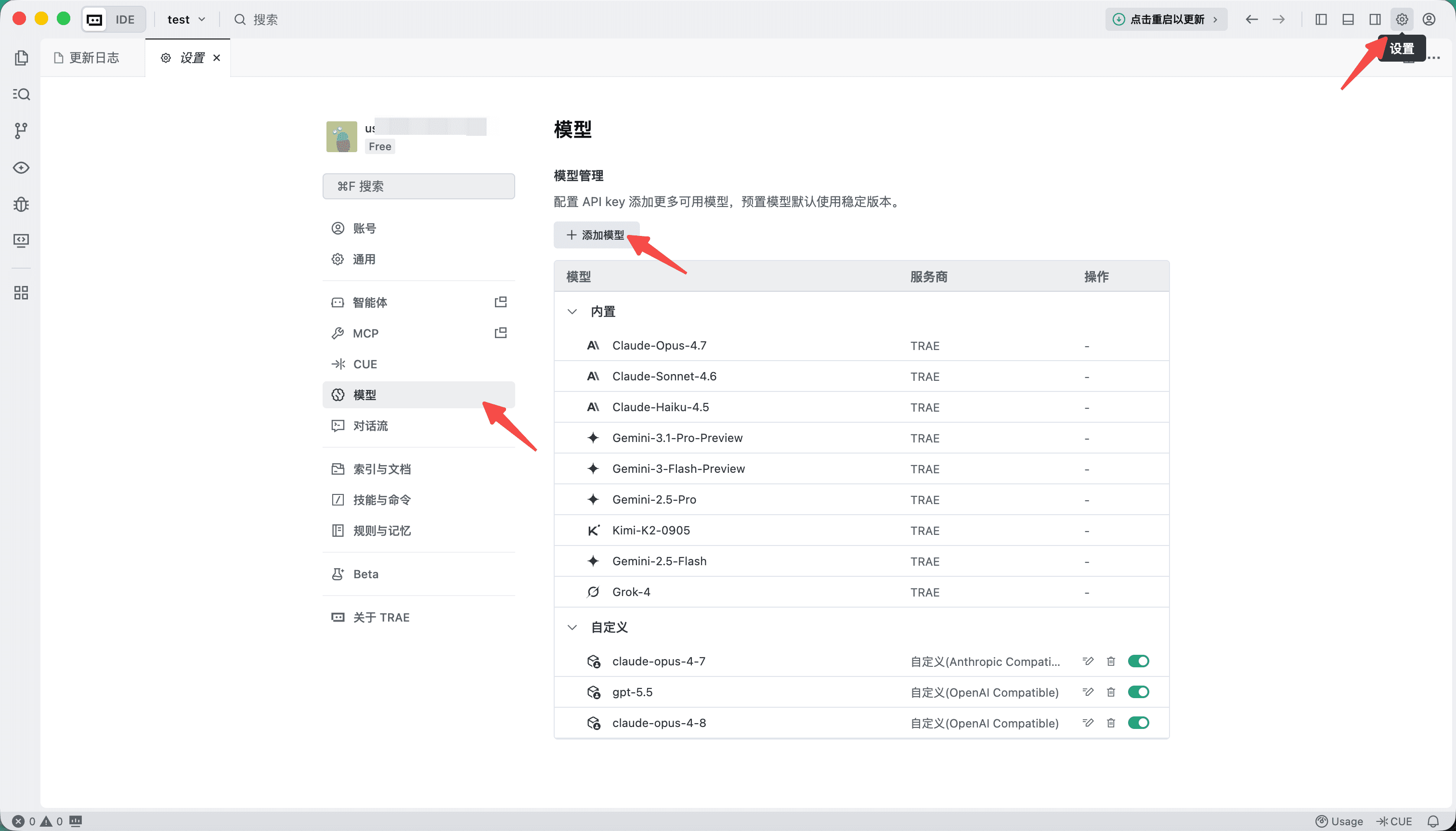Toggle the left sidebar layout icon

click(1321, 19)
